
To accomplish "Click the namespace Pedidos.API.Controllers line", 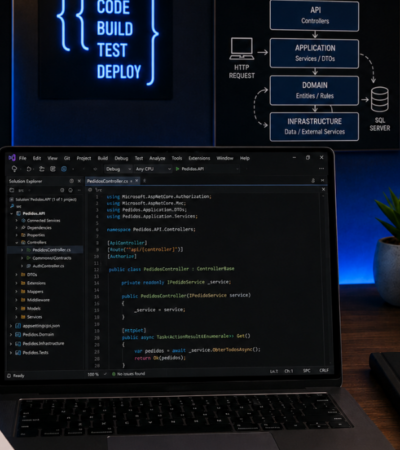I will click(x=151, y=229).
